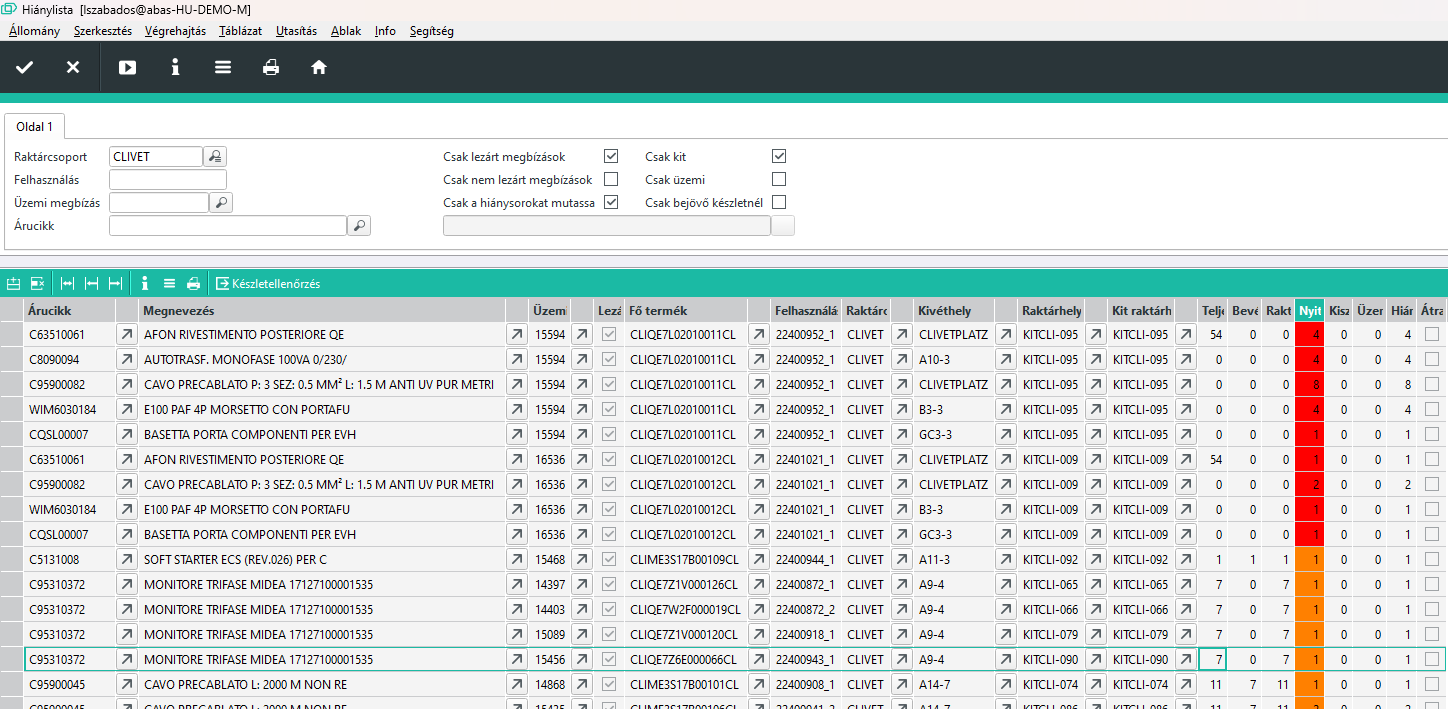
Task: Open link arrow after work order 14397
Action: pyautogui.click(x=582, y=584)
